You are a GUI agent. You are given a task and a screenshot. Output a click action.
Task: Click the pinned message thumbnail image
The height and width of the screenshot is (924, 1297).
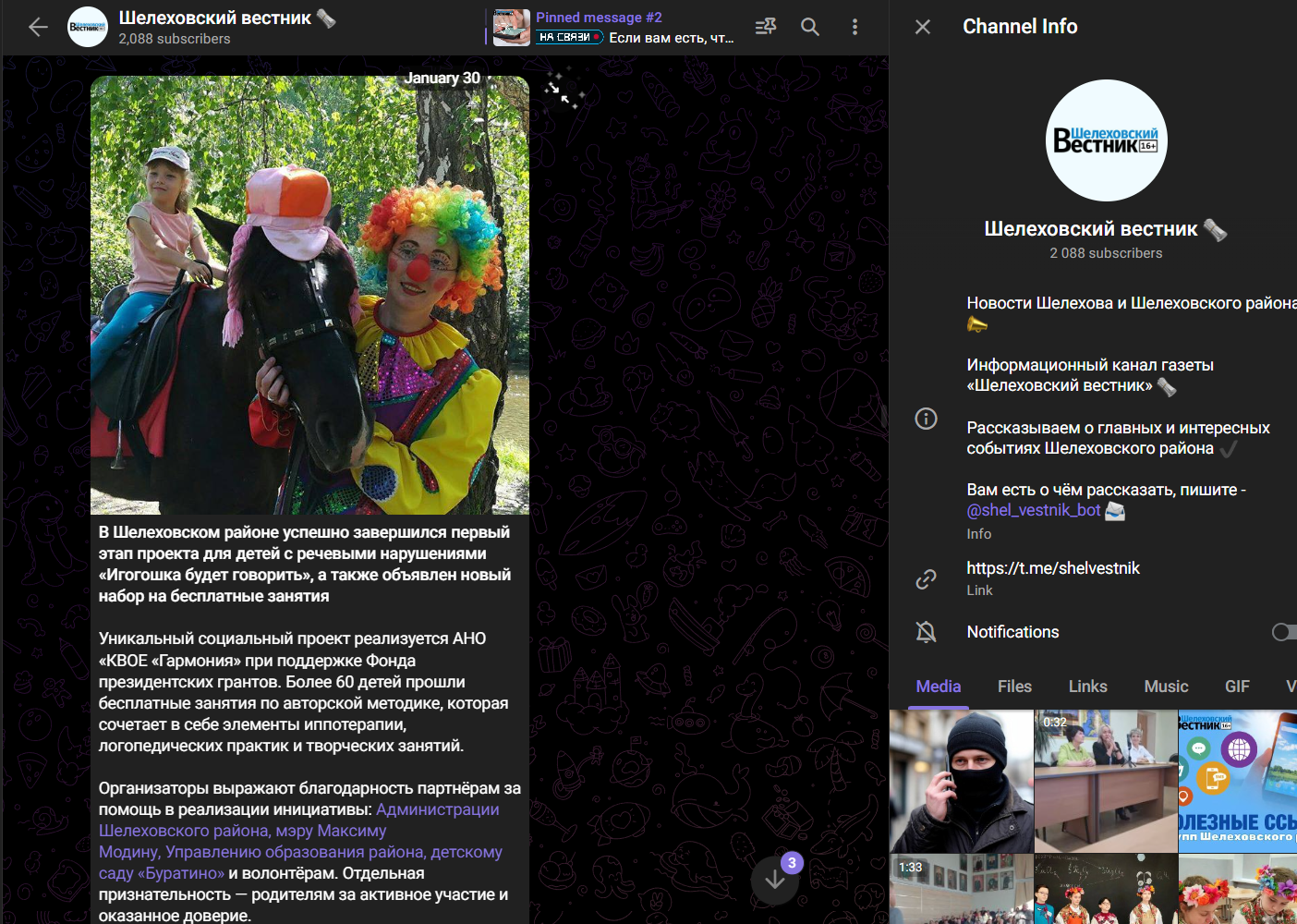click(512, 28)
